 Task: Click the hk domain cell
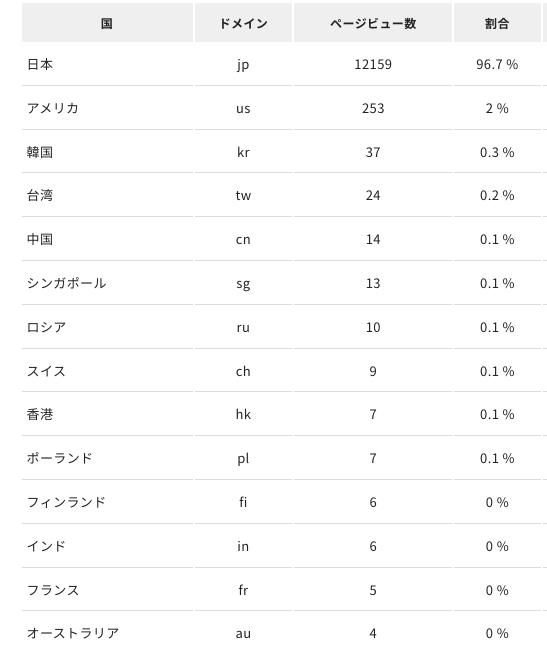243,414
